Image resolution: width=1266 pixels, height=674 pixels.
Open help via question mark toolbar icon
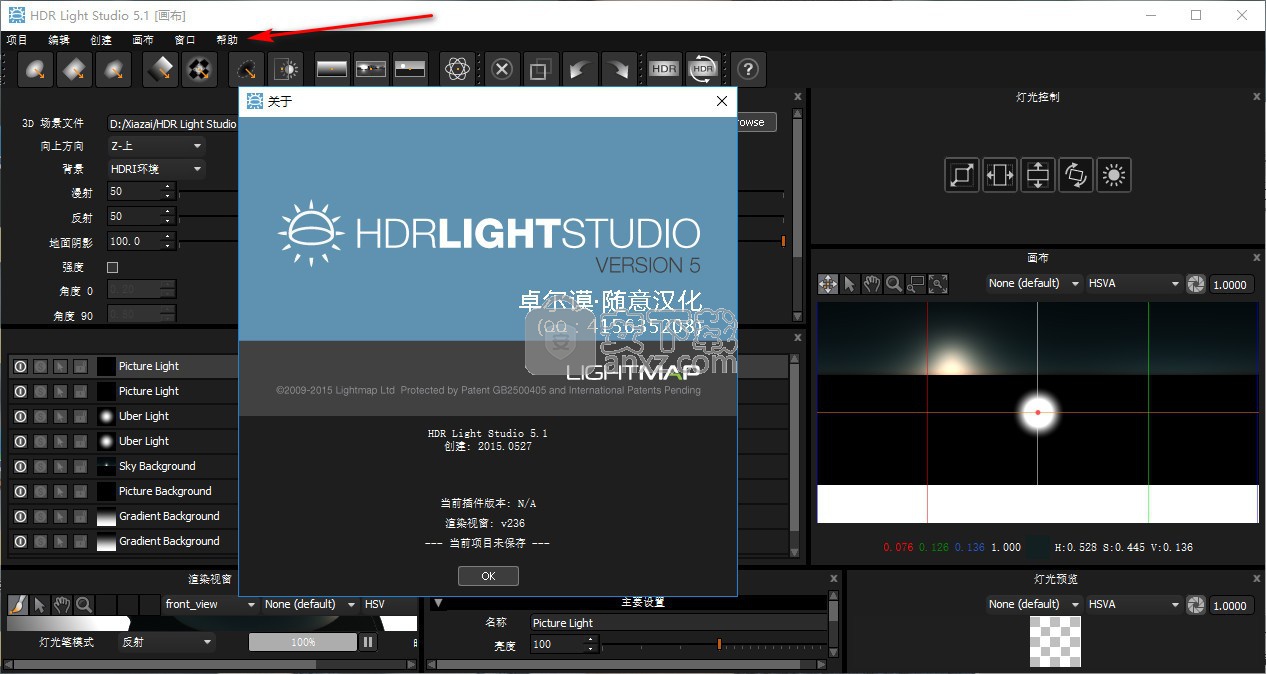(749, 69)
